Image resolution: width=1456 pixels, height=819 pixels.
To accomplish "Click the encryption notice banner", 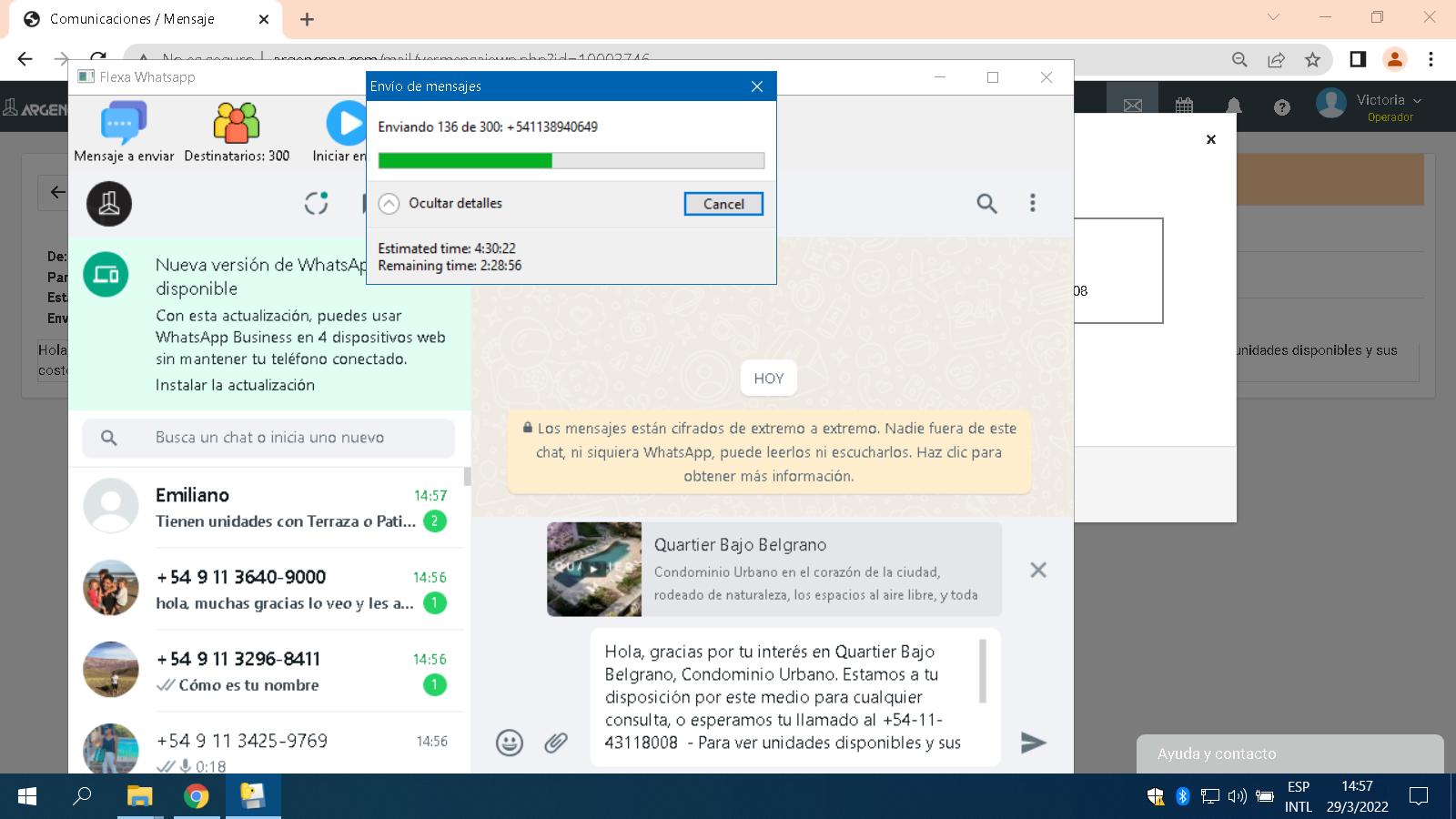I will point(769,451).
